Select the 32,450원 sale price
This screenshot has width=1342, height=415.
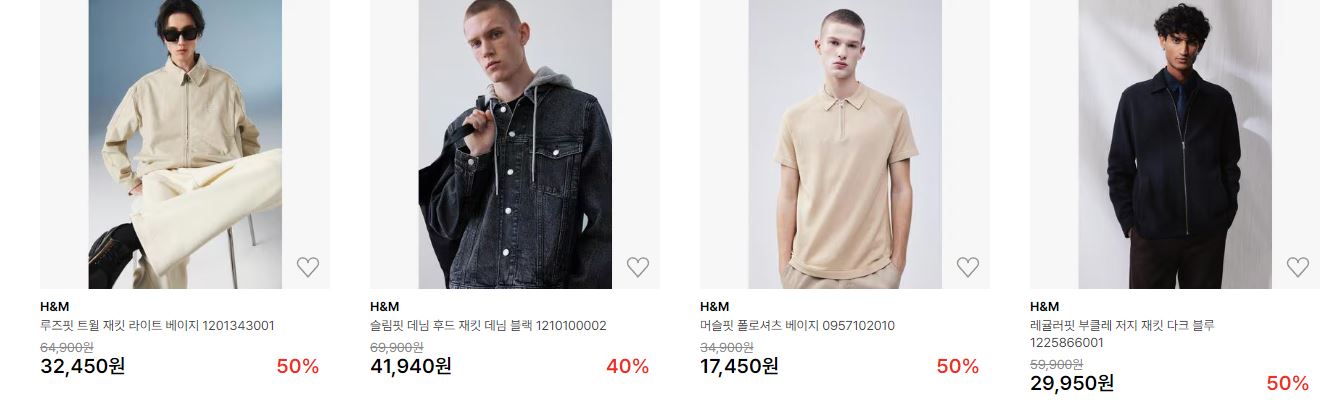[x=83, y=366]
